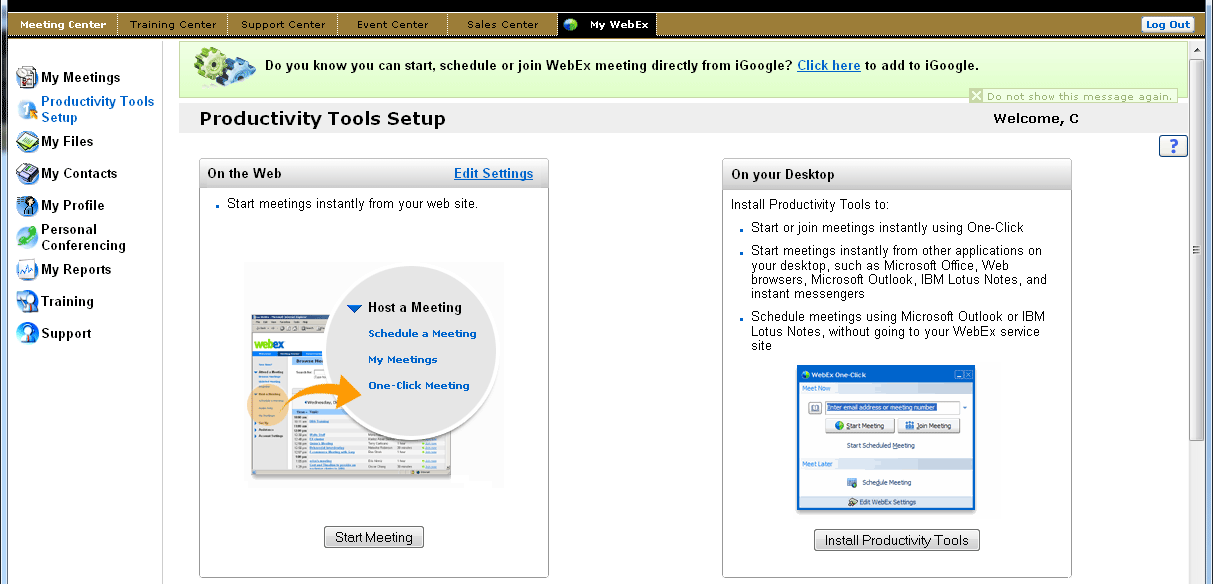Click the WebEx One-Click preview image
Image resolution: width=1213 pixels, height=584 pixels.
(886, 437)
